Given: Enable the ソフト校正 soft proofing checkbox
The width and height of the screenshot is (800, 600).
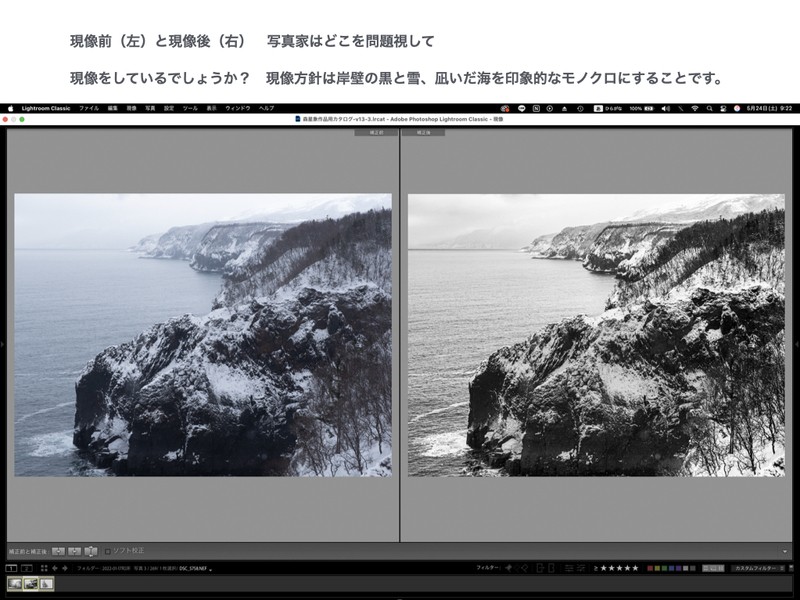Looking at the screenshot, I should pos(108,550).
